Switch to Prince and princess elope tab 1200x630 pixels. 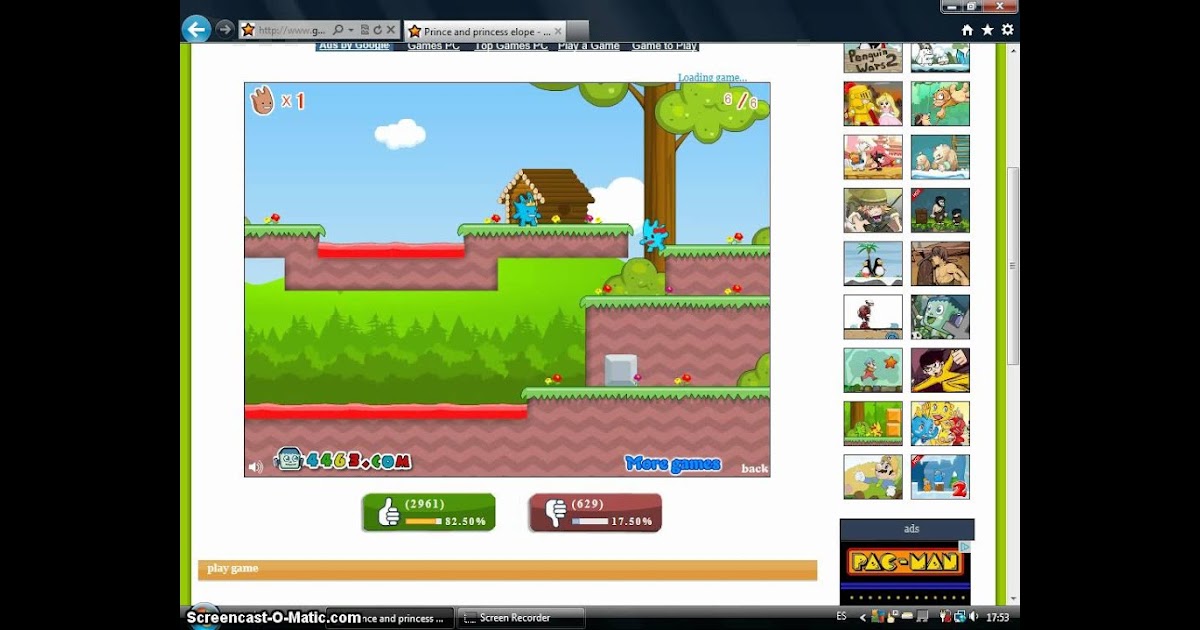[487, 31]
